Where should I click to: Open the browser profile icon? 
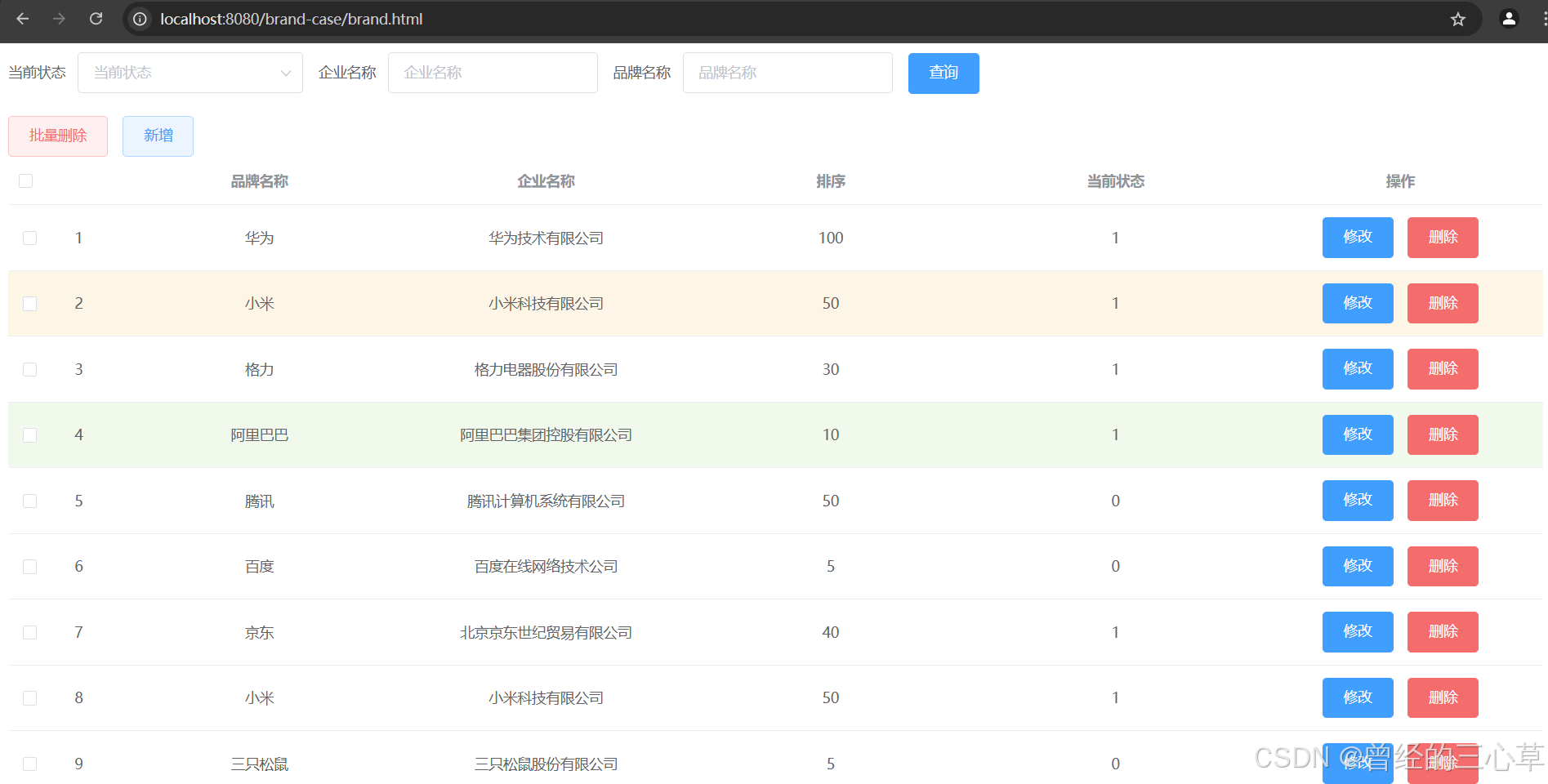pos(1509,19)
